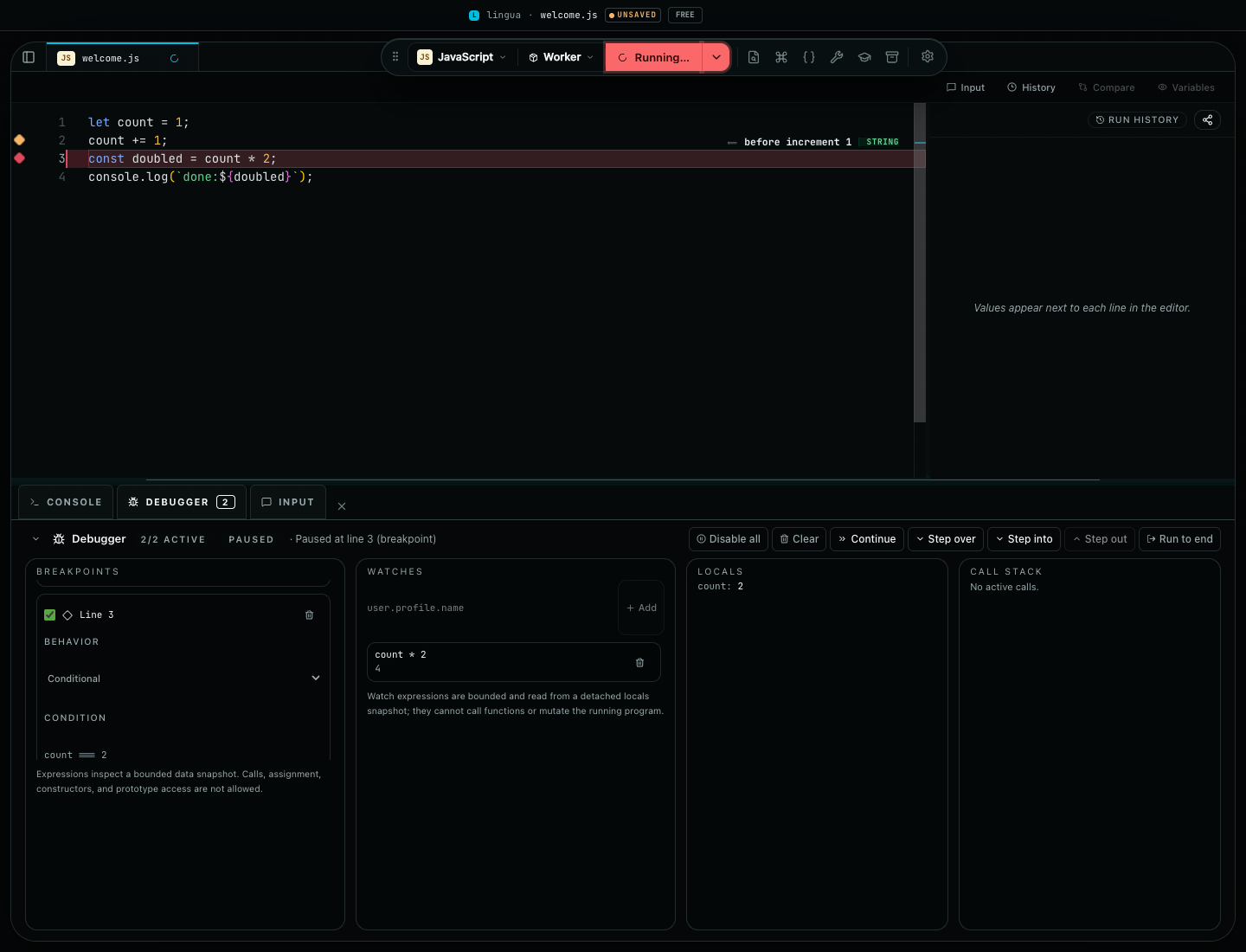Open the command shortcuts icon
The width and height of the screenshot is (1246, 952).
point(781,57)
